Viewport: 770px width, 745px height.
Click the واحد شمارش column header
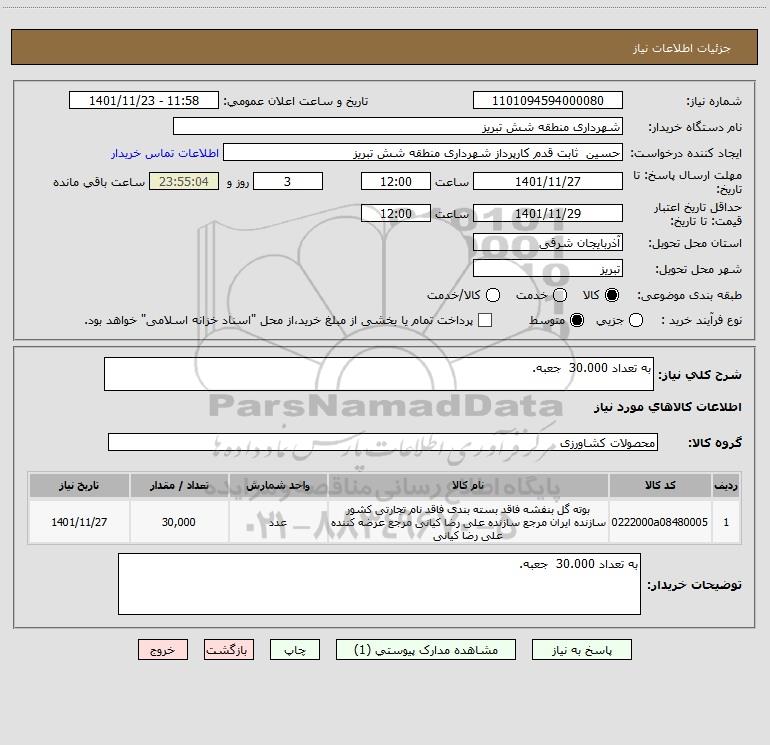coord(278,486)
